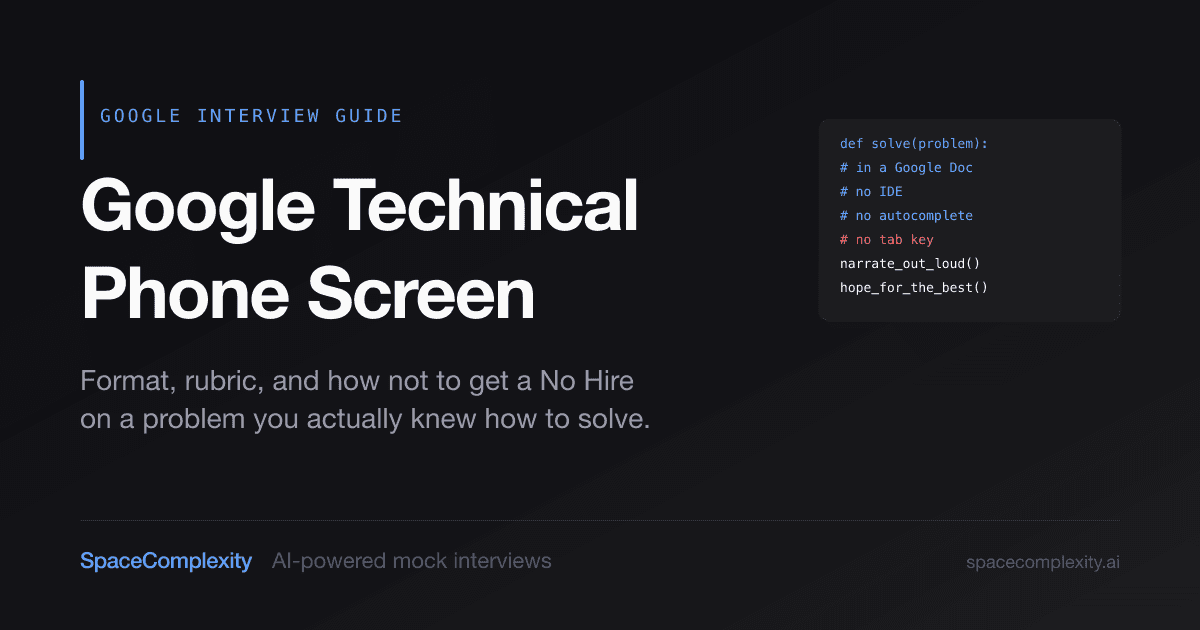Select the subtitle starting 'Format, rubric'
1200x630 pixels.
pyautogui.click(x=365, y=401)
